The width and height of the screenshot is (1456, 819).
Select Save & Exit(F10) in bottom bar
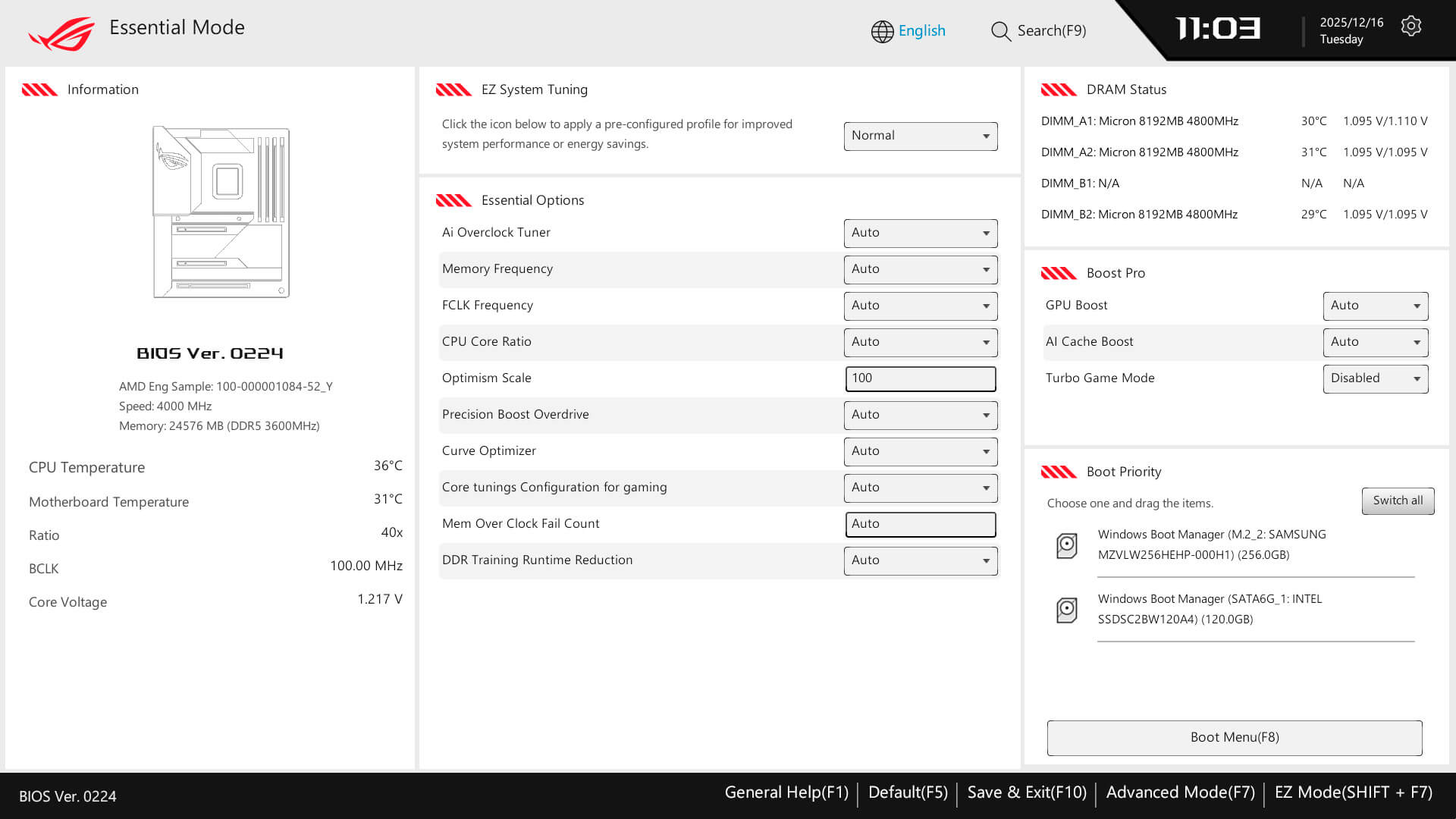point(1026,792)
